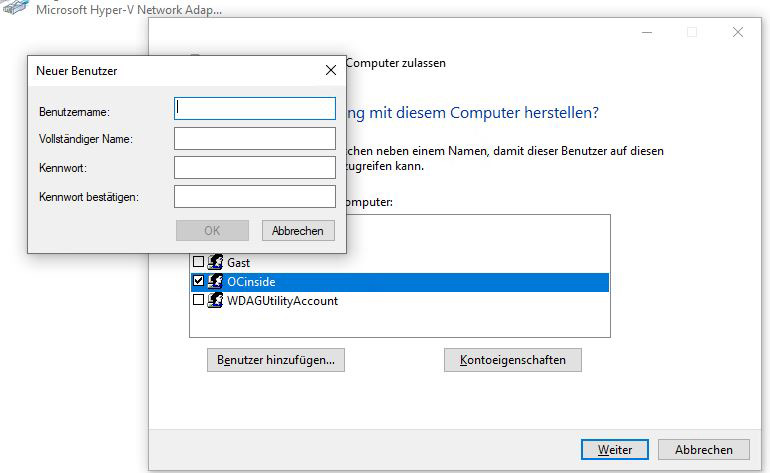Image resolution: width=770 pixels, height=473 pixels.
Task: Continue with the Weiter button
Action: coord(615,449)
